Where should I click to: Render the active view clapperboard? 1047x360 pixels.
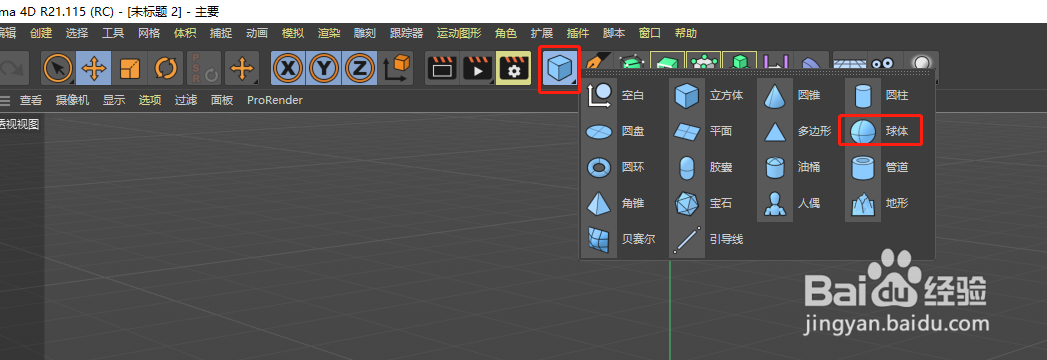coord(441,68)
